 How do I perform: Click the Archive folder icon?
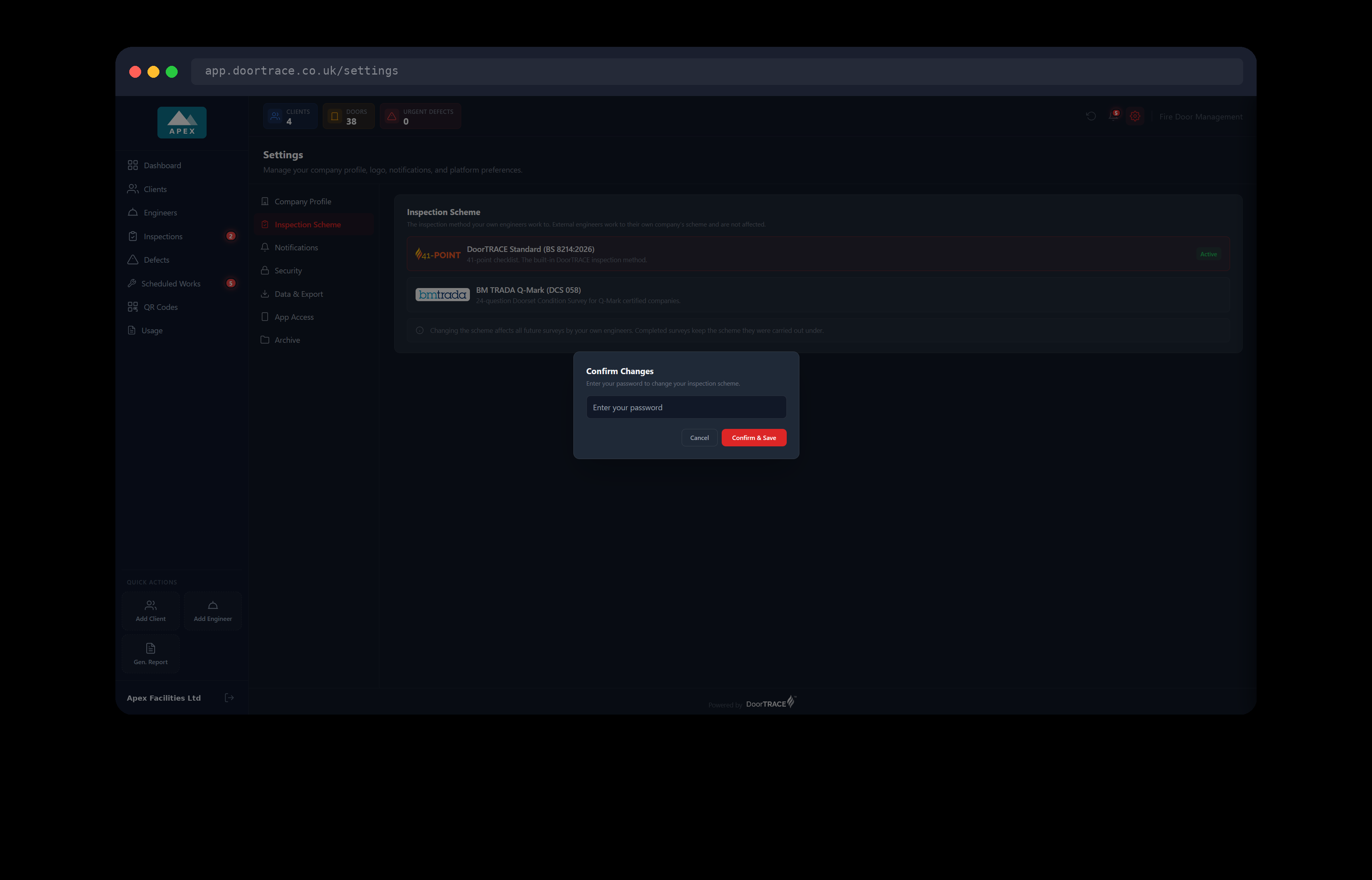tap(265, 340)
